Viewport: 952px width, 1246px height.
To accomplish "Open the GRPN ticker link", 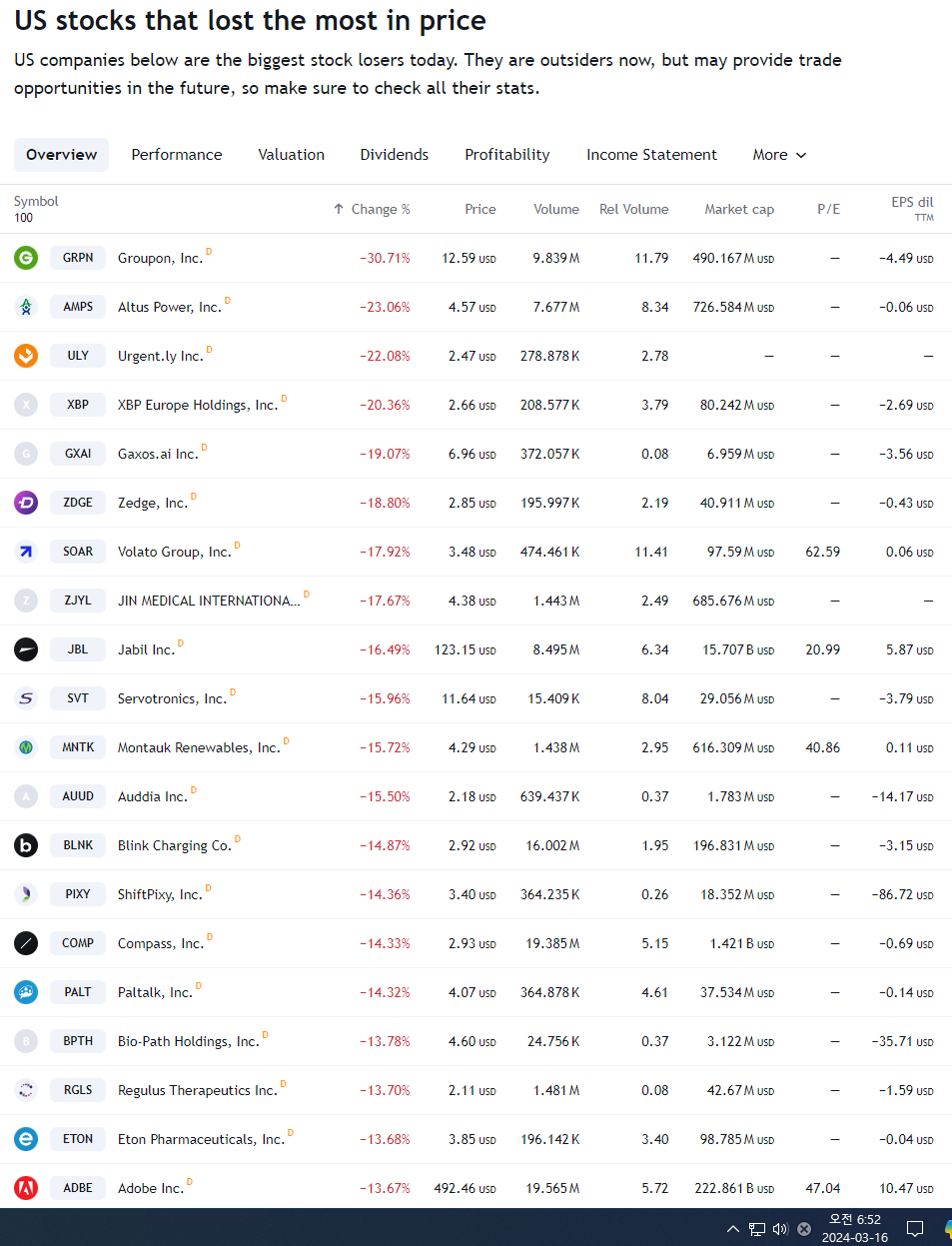I will [78, 258].
